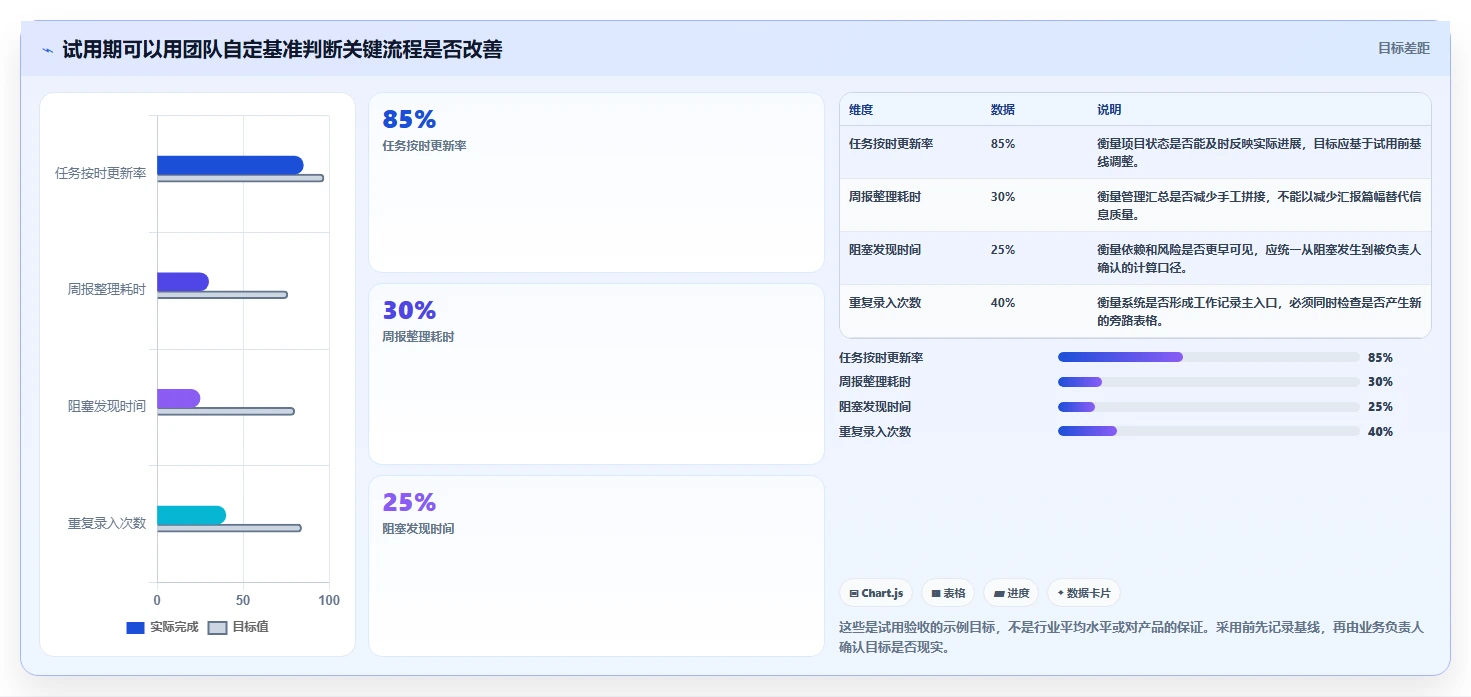Click the 30% cell in the table
This screenshot has width=1471, height=697.
pos(1003,197)
